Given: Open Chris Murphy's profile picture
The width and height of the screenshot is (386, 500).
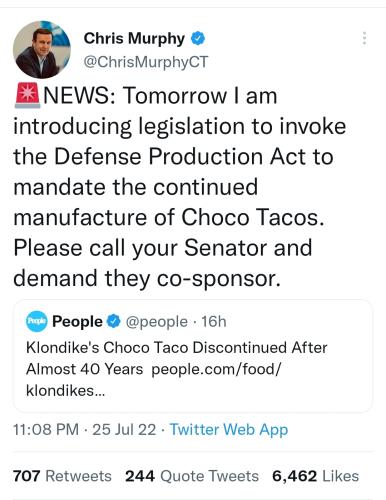Looking at the screenshot, I should click(42, 49).
